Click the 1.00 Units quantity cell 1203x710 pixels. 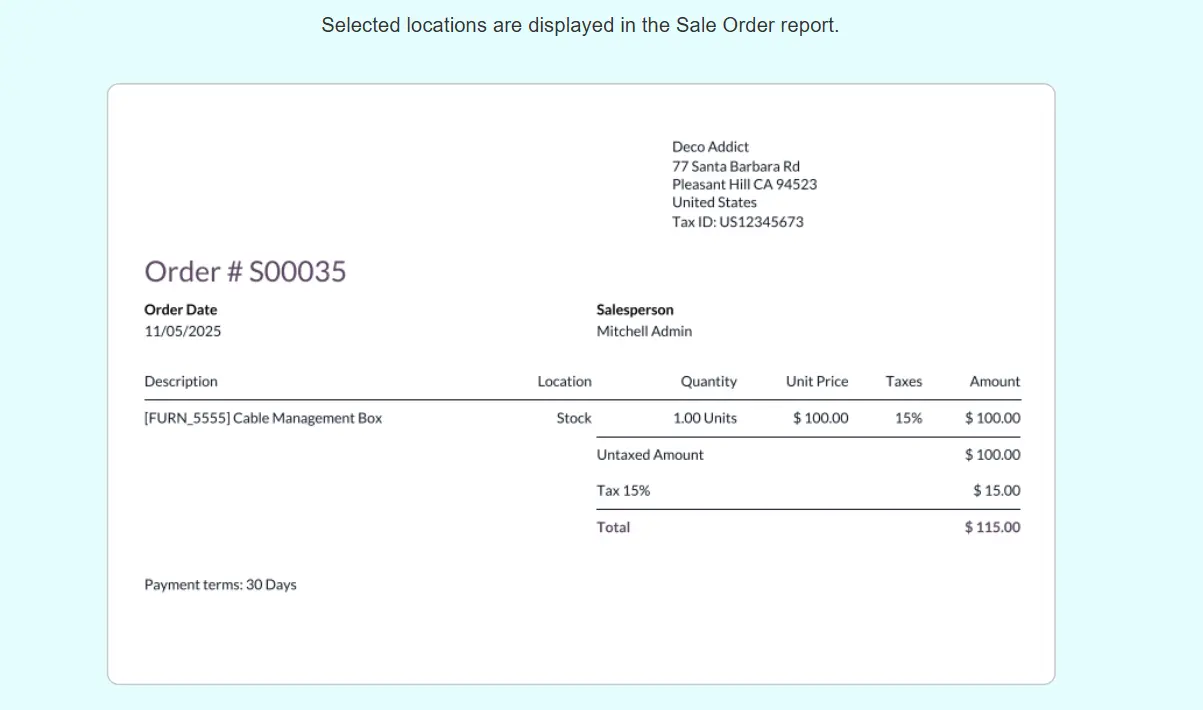tap(704, 418)
